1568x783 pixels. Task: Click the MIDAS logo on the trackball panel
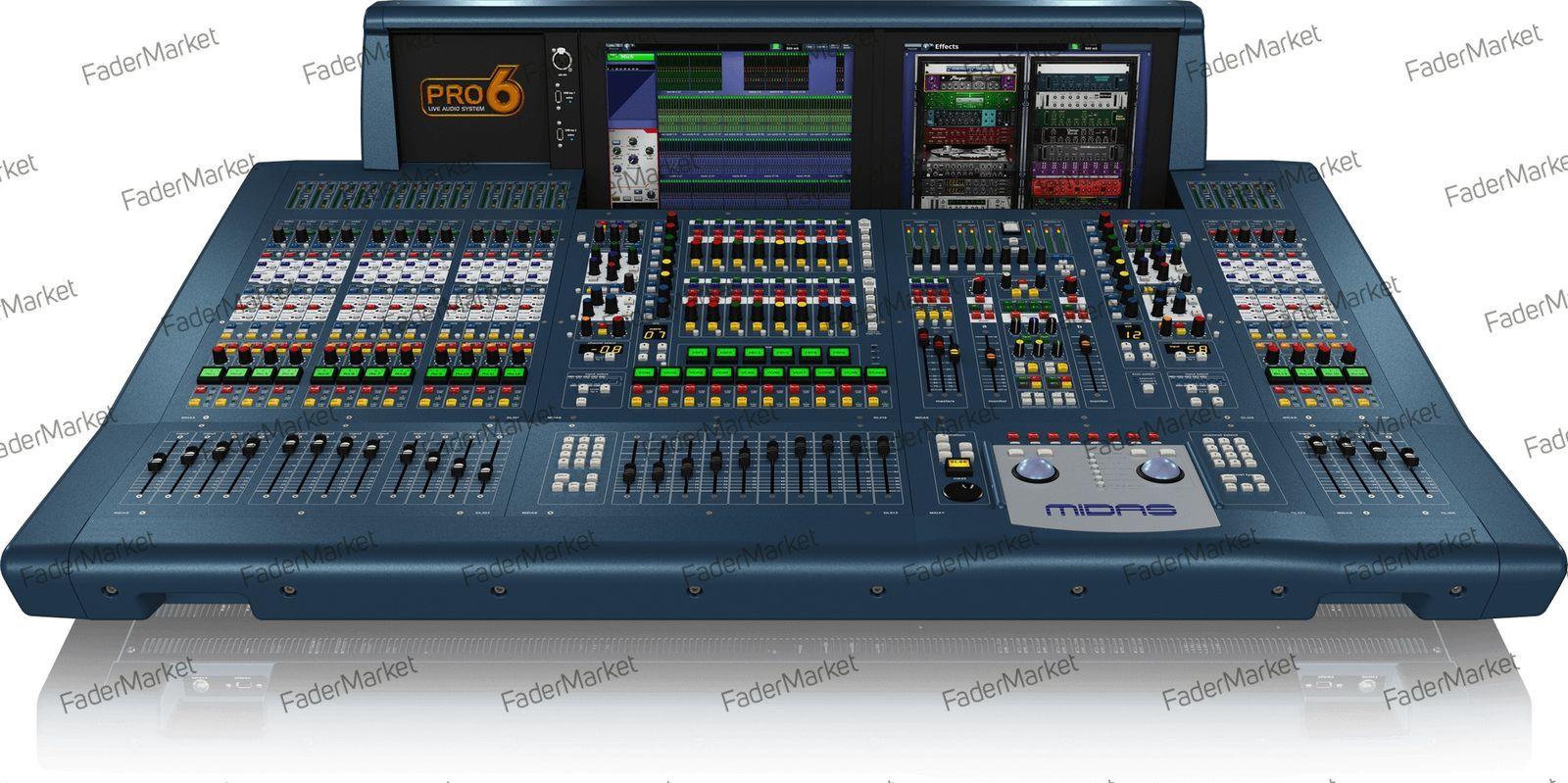1110,510
